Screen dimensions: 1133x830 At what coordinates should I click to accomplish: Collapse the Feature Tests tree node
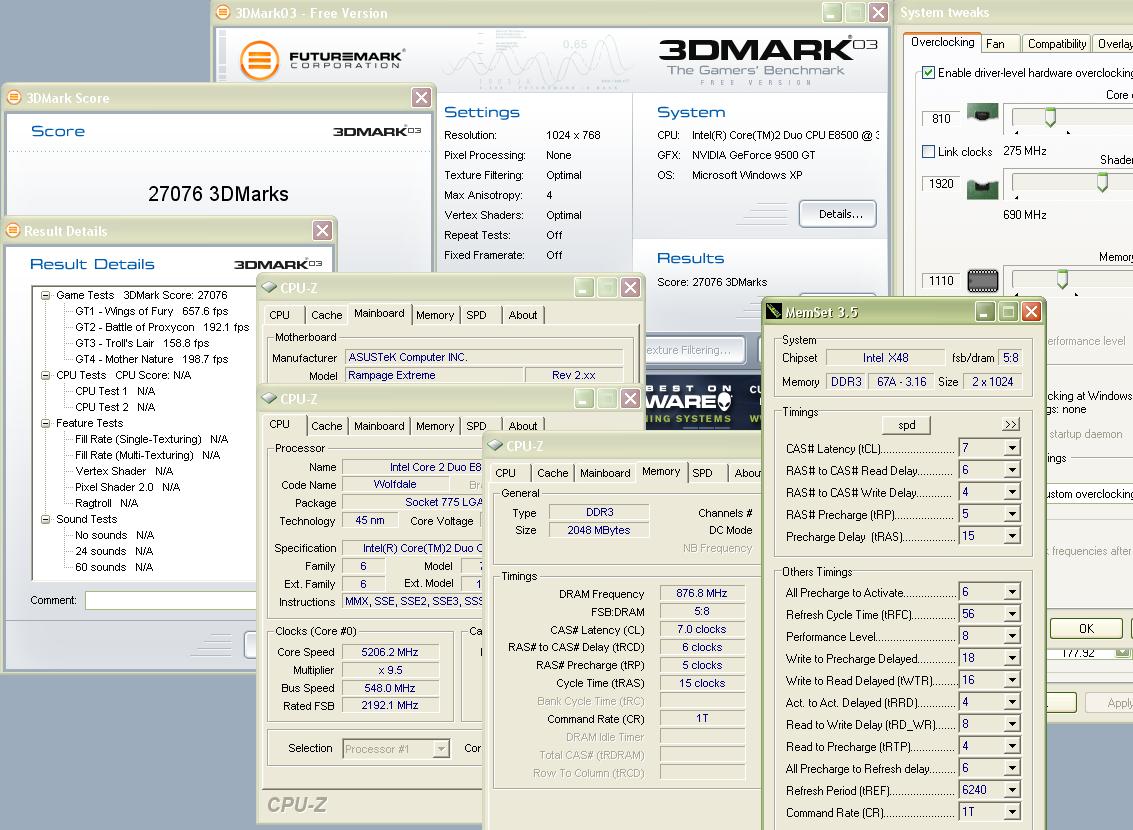pyautogui.click(x=46, y=423)
